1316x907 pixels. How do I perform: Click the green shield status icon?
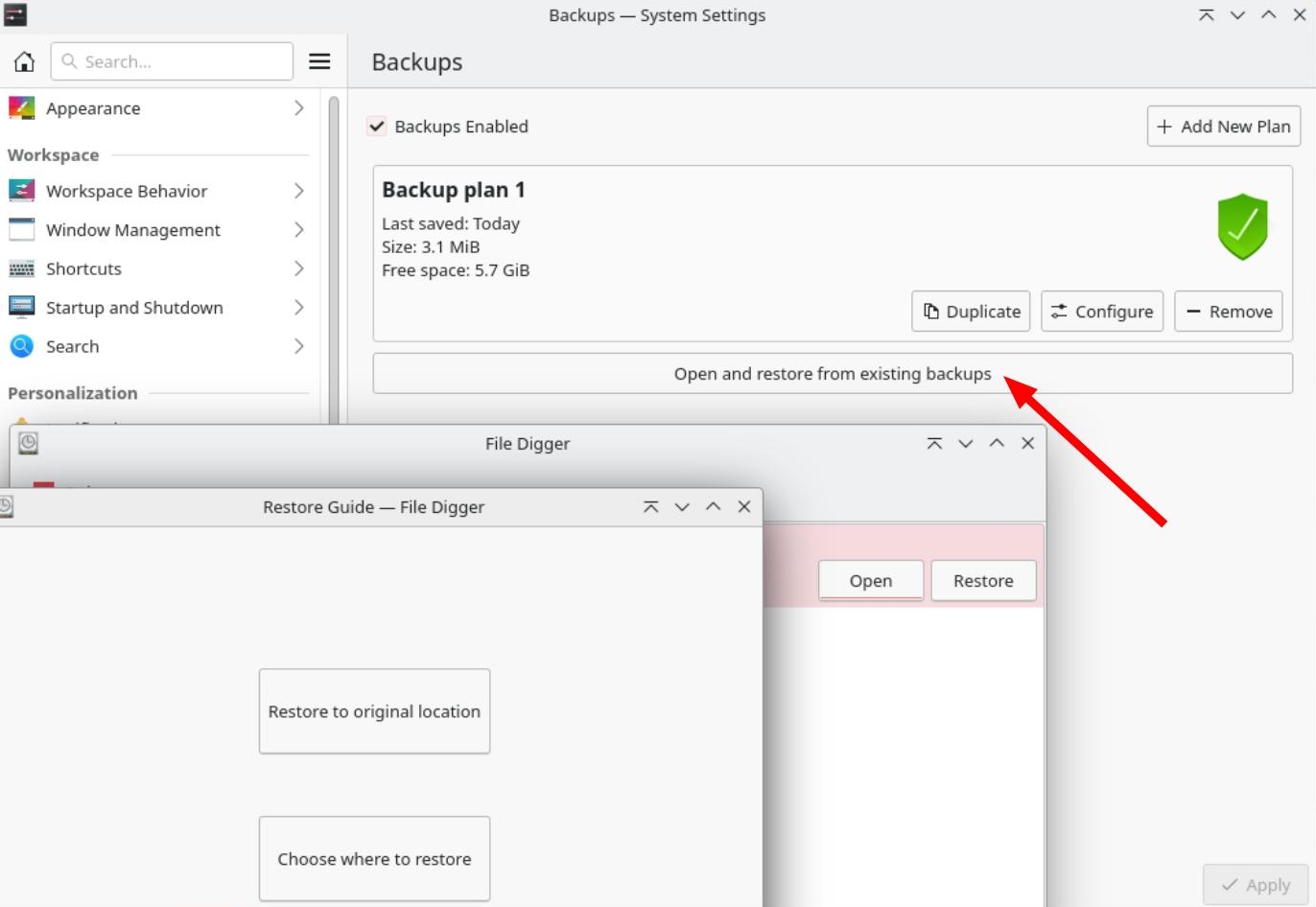click(1243, 226)
